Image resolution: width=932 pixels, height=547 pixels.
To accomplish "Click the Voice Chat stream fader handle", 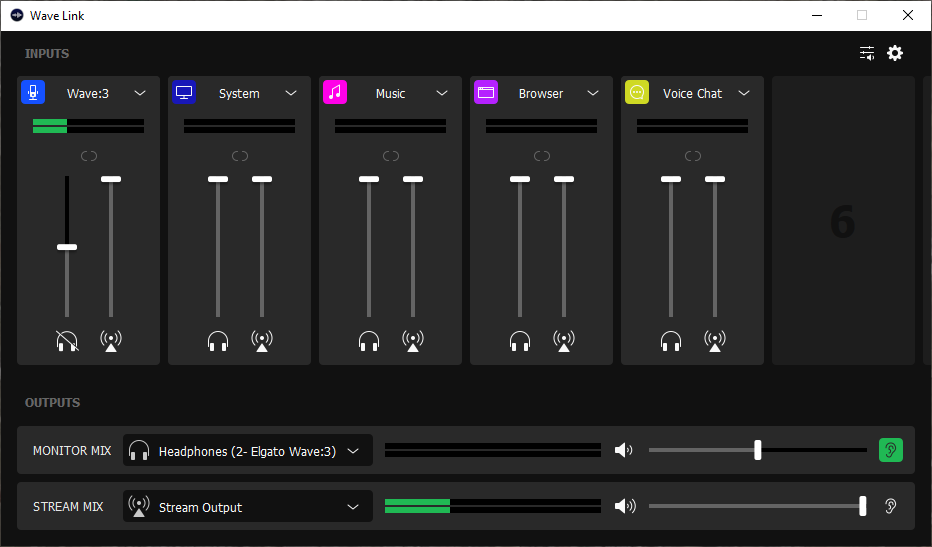I will point(715,179).
